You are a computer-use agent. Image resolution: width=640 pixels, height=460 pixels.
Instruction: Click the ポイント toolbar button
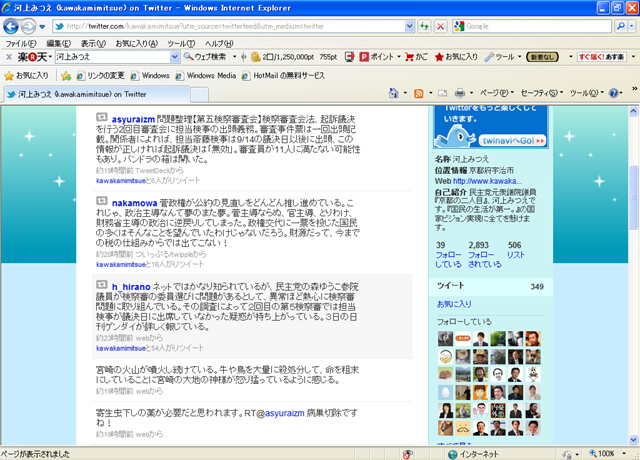coord(377,57)
